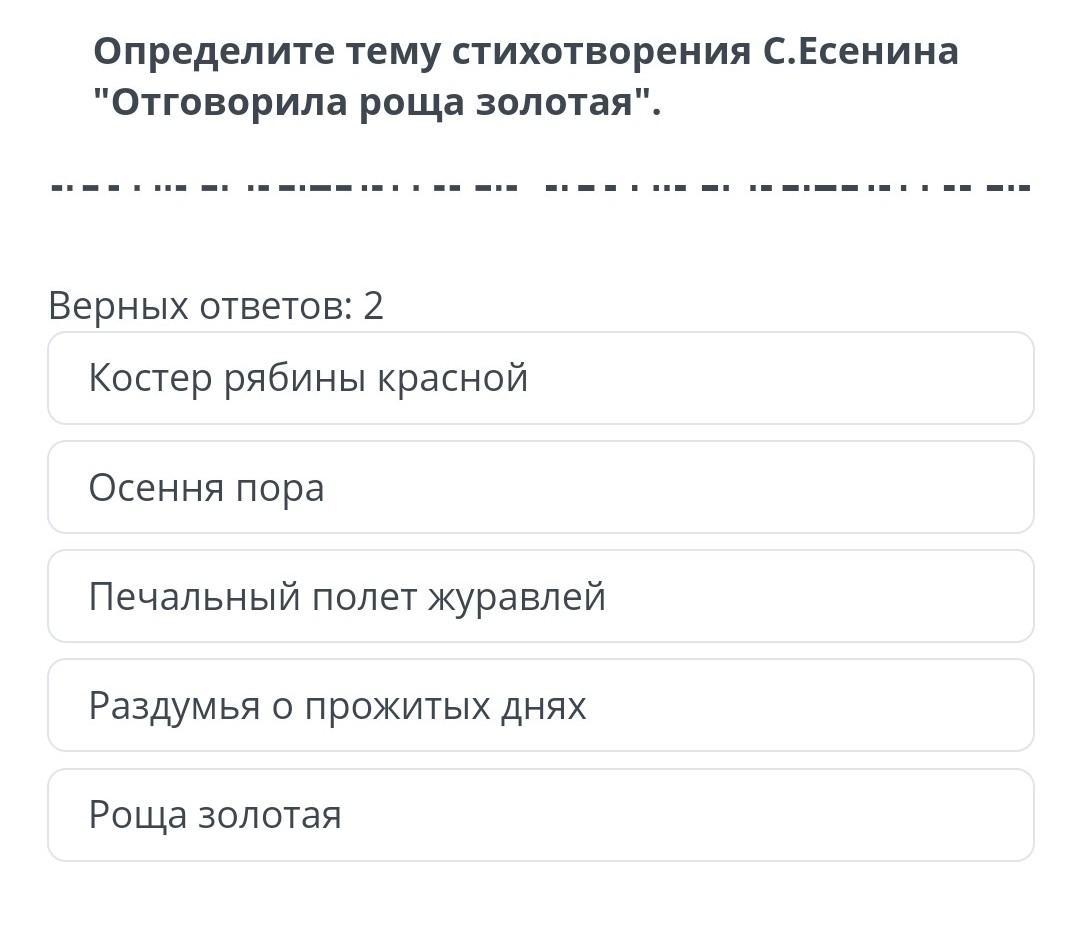The image size is (1080, 940).
Task: Tap the word "журавлей" in the third answer
Action: pos(517,597)
